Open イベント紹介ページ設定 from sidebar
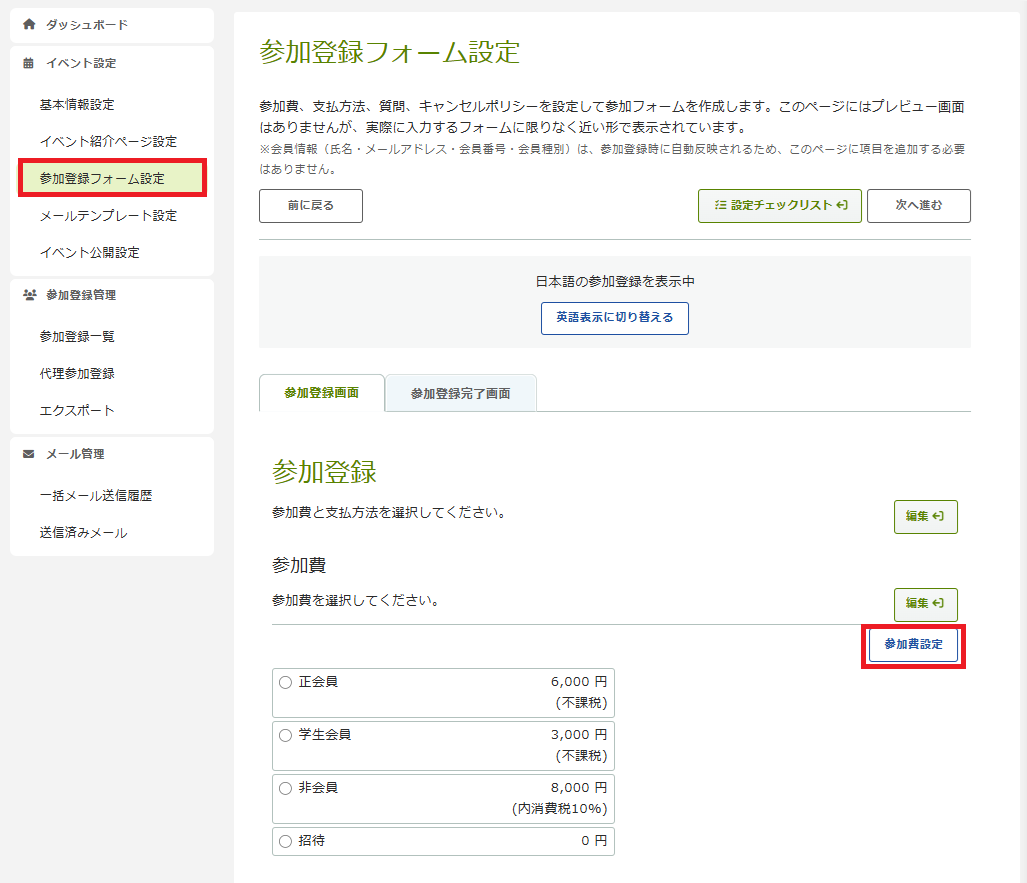This screenshot has height=883, width=1027. pyautogui.click(x=108, y=142)
